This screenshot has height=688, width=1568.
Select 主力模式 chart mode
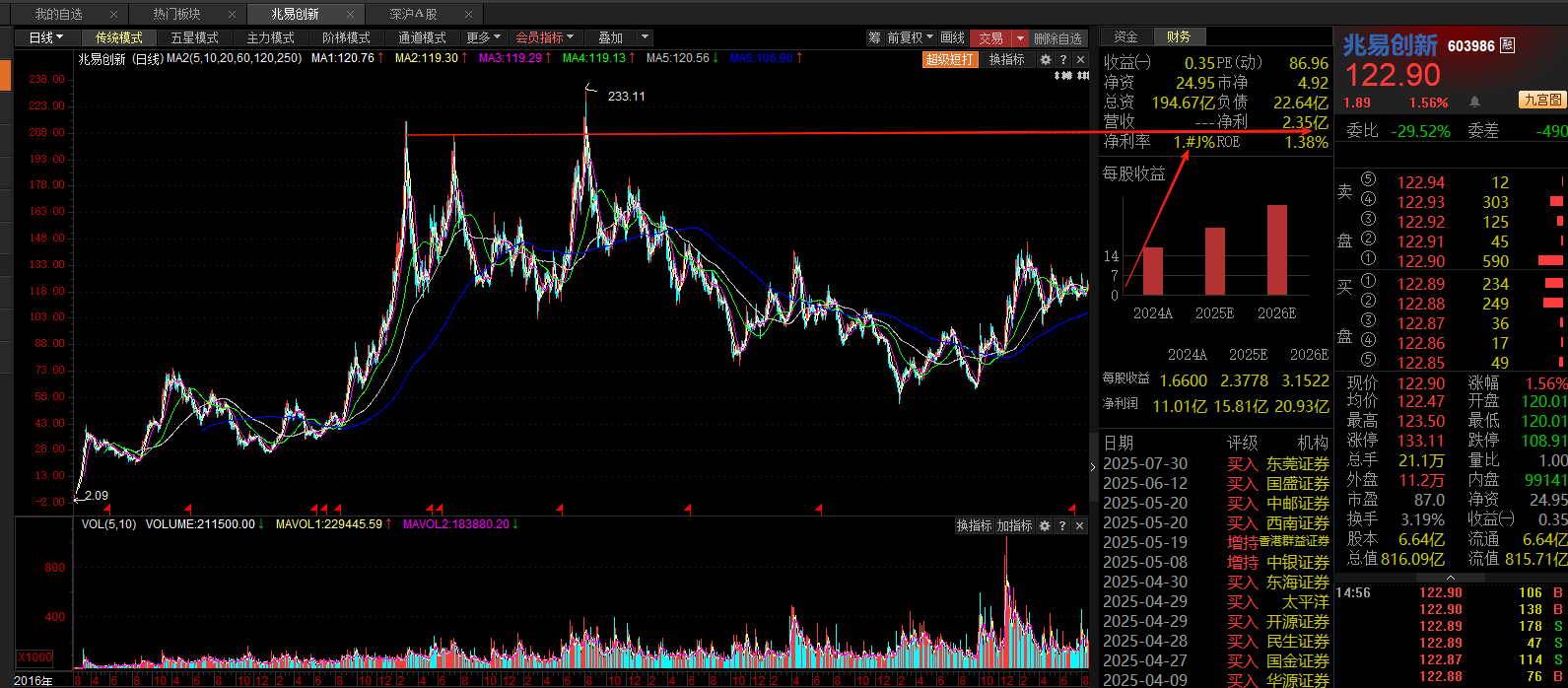pos(271,37)
